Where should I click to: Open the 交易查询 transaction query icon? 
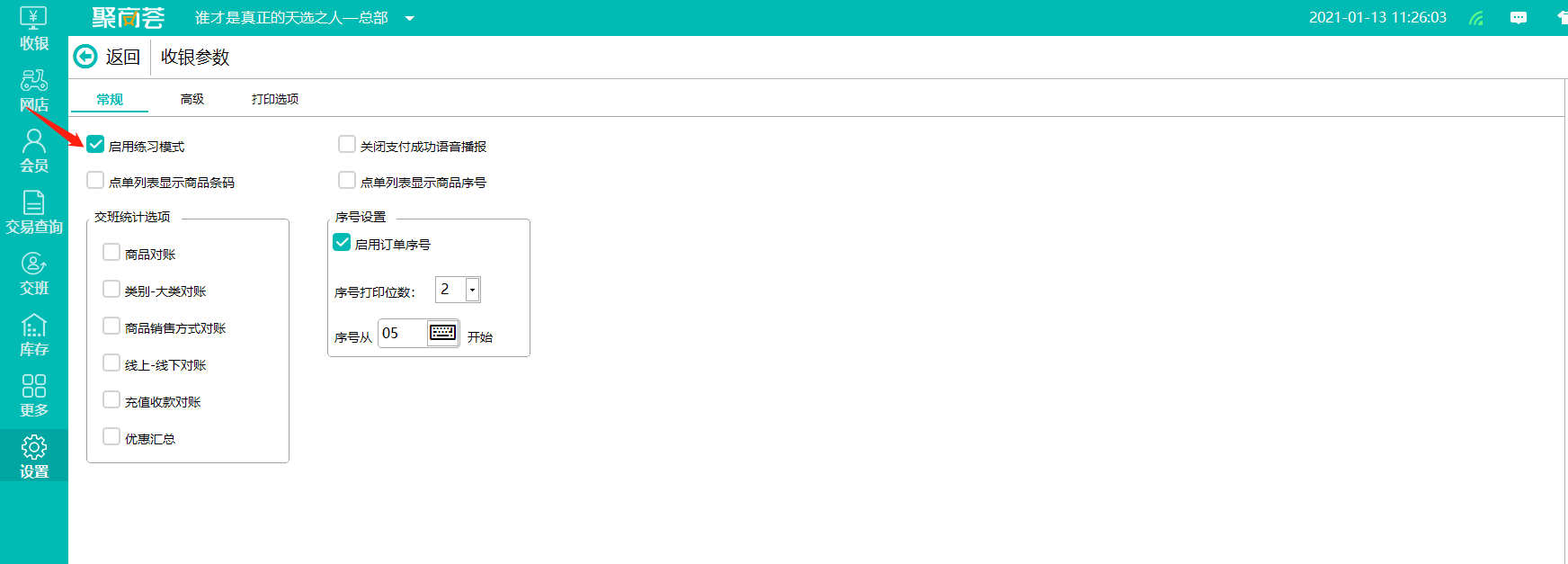33,212
